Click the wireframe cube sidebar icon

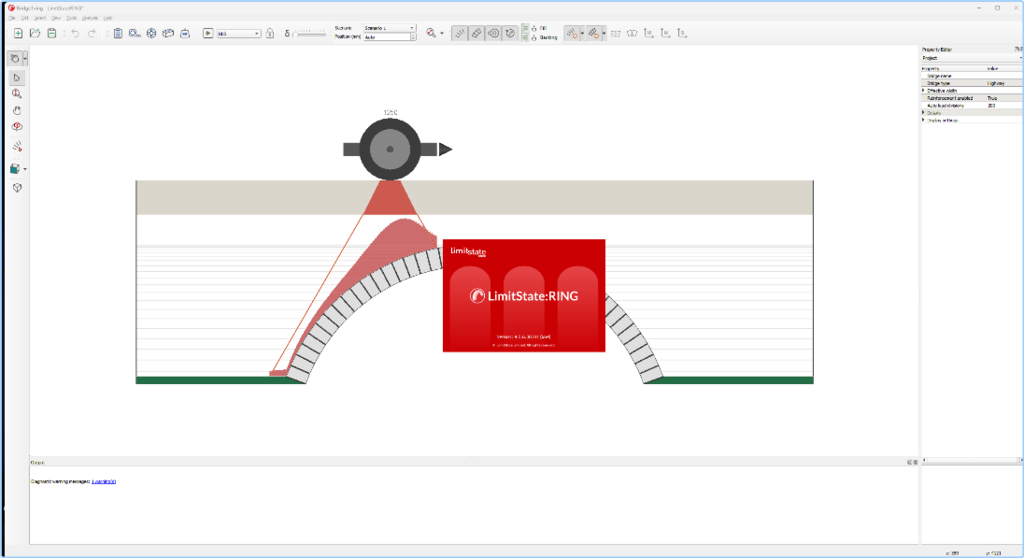17,188
